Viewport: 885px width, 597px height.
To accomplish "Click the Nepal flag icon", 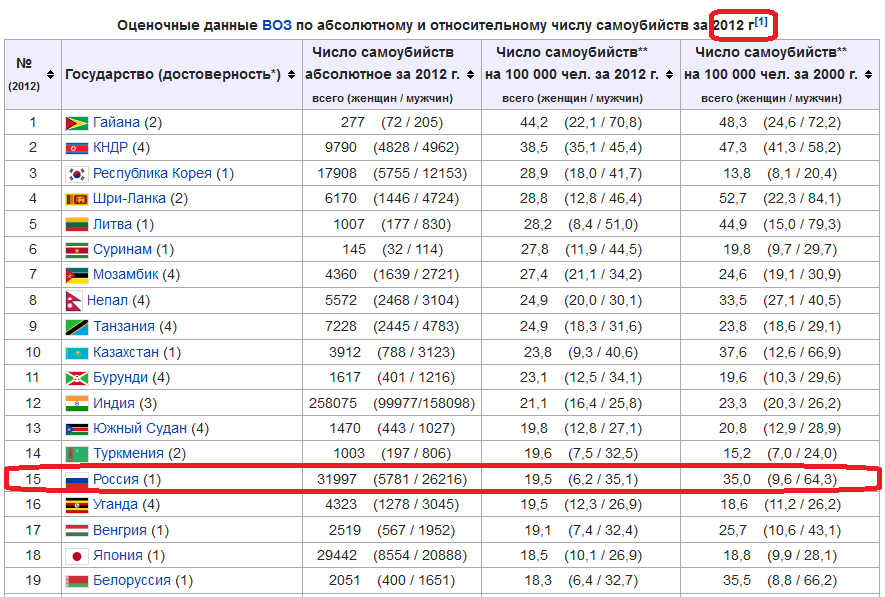I will [x=73, y=301].
